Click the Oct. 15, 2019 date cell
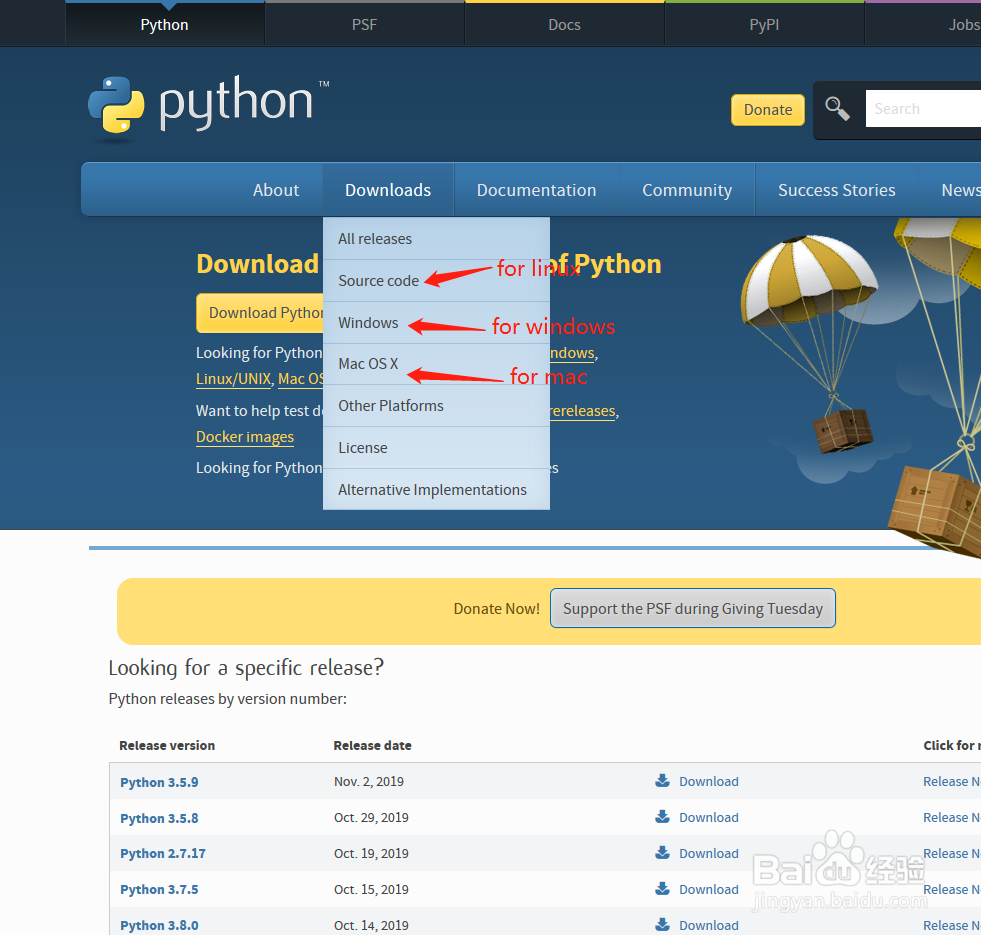981x935 pixels. 371,889
